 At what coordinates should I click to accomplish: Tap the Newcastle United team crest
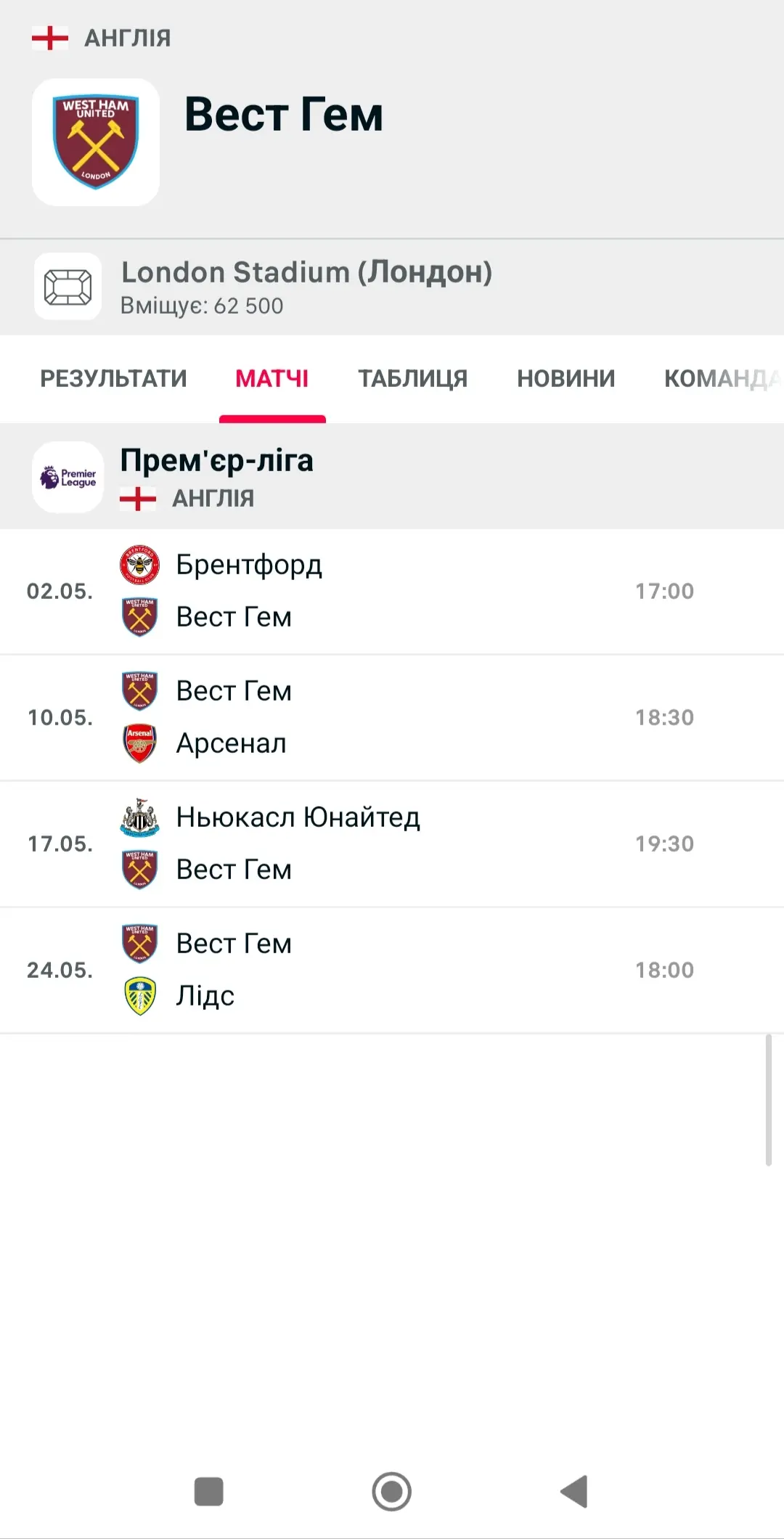tap(139, 817)
